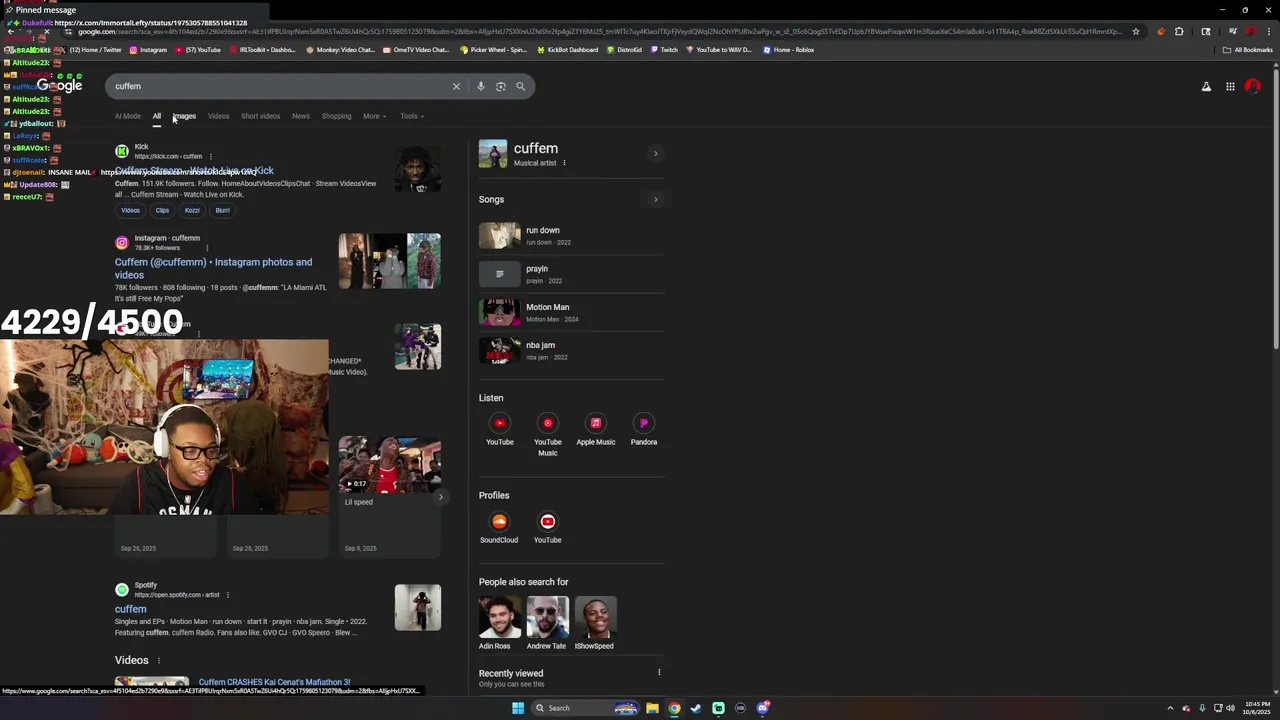The height and width of the screenshot is (720, 1280).
Task: Advance the video carousel with next arrow
Action: (x=440, y=496)
